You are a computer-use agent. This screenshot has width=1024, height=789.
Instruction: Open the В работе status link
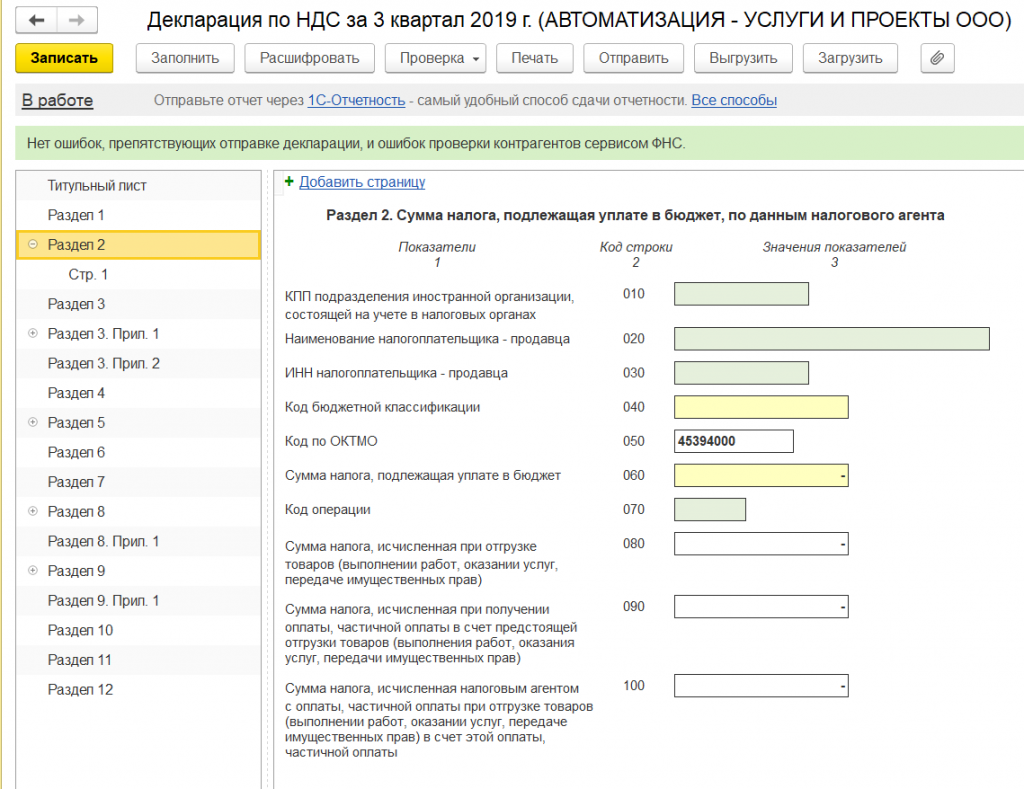pyautogui.click(x=57, y=101)
